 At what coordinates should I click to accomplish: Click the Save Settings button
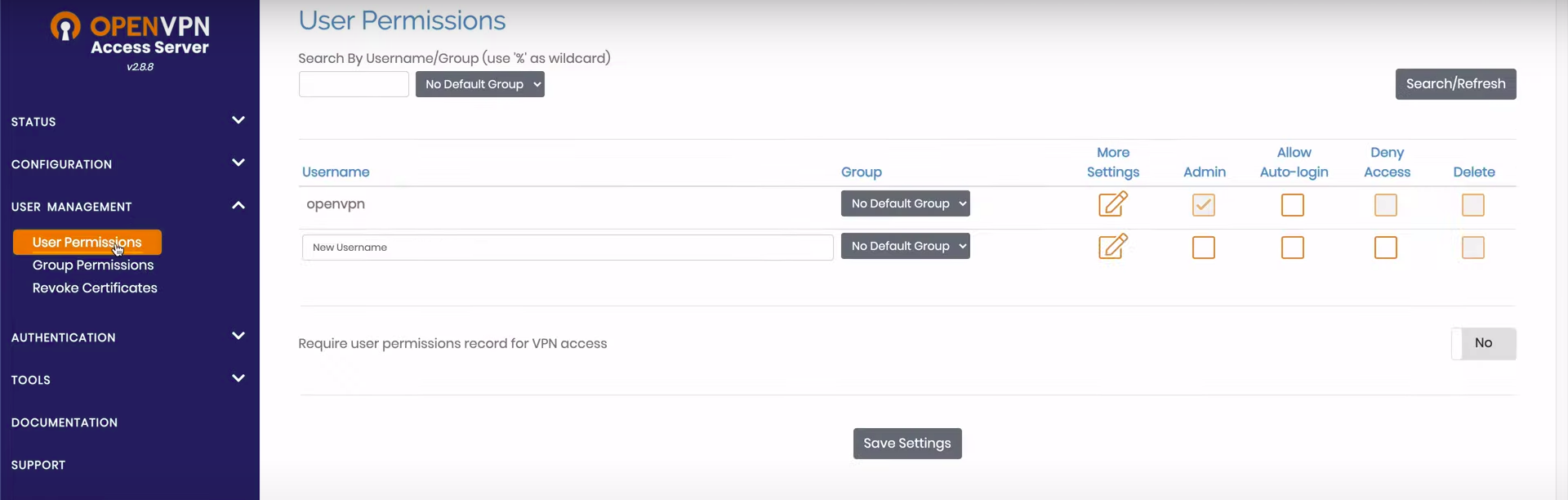tap(906, 444)
